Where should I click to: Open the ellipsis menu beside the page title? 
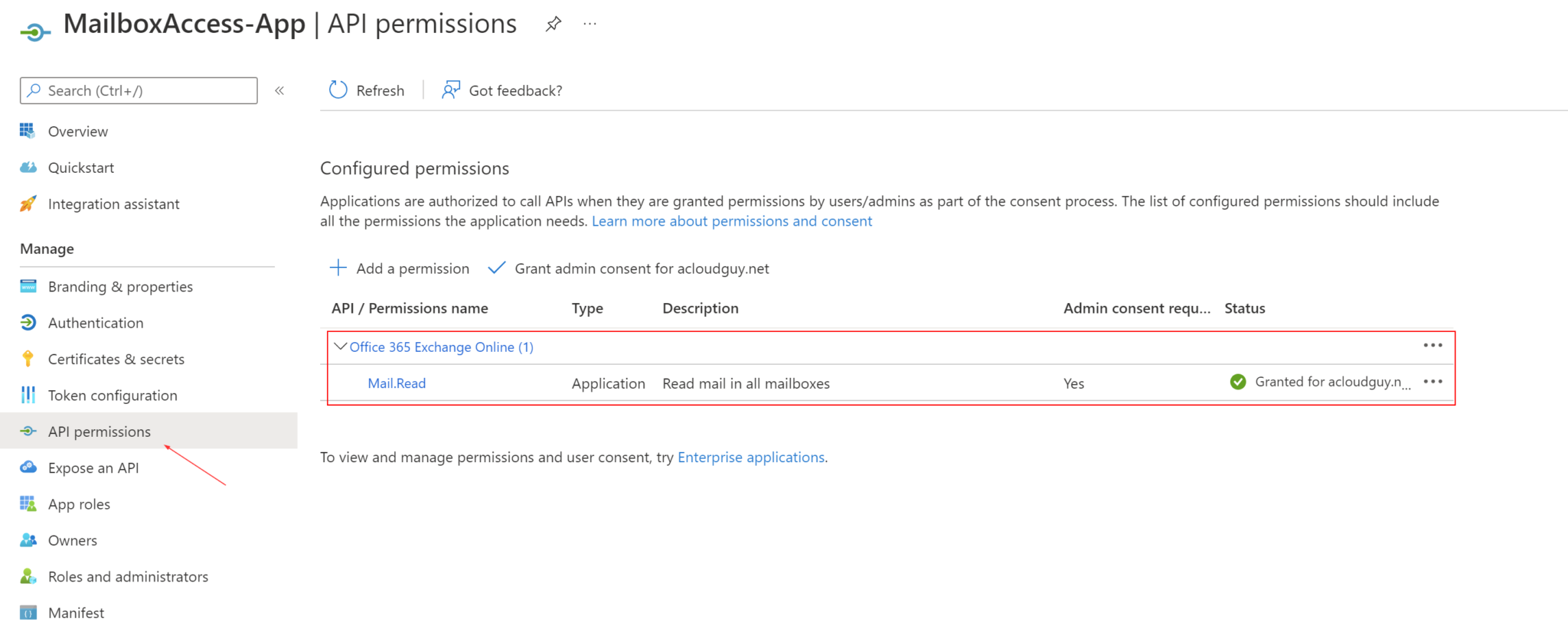590,24
